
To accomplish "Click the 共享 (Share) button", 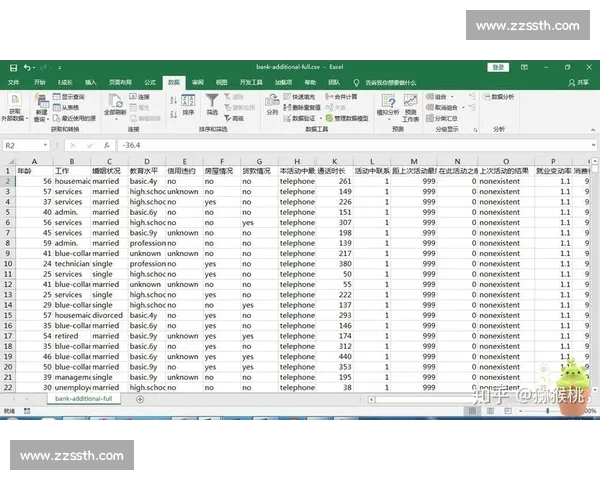I will 582,81.
